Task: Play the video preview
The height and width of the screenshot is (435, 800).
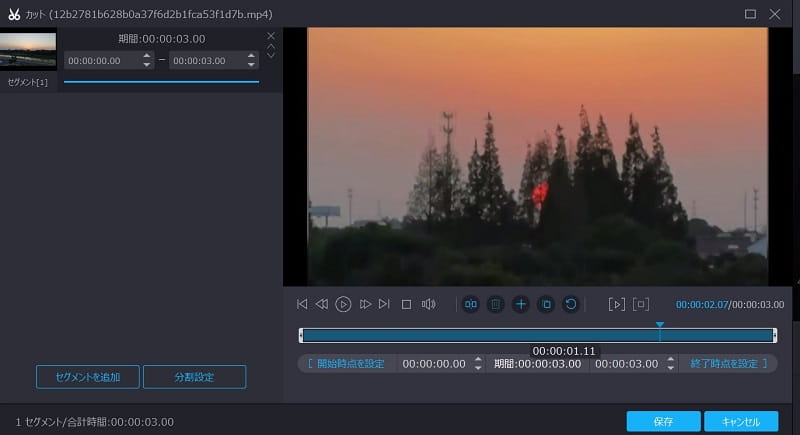Action: pos(343,304)
